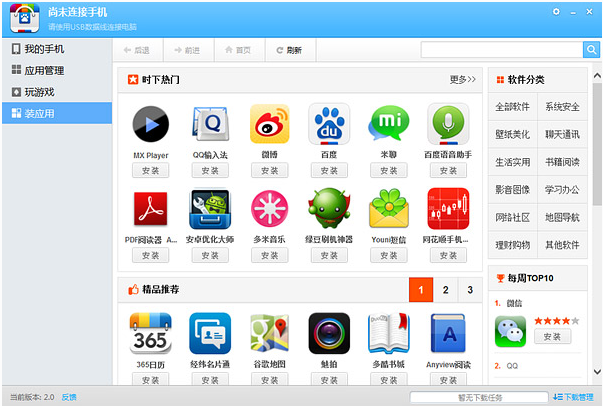Open 我的手机 in sidebar
Image resolution: width=603 pixels, height=406 pixels.
pos(57,49)
